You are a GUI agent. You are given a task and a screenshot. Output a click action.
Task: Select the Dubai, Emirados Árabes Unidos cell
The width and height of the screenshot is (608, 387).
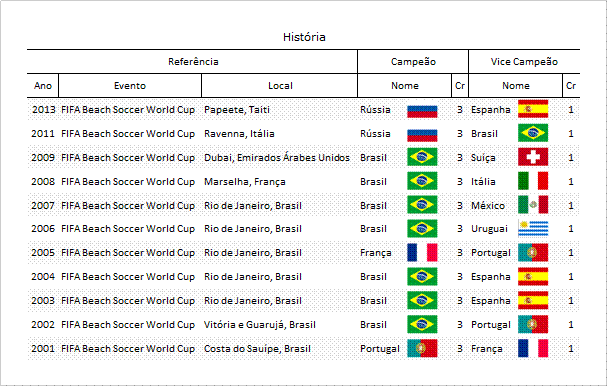coord(280,157)
